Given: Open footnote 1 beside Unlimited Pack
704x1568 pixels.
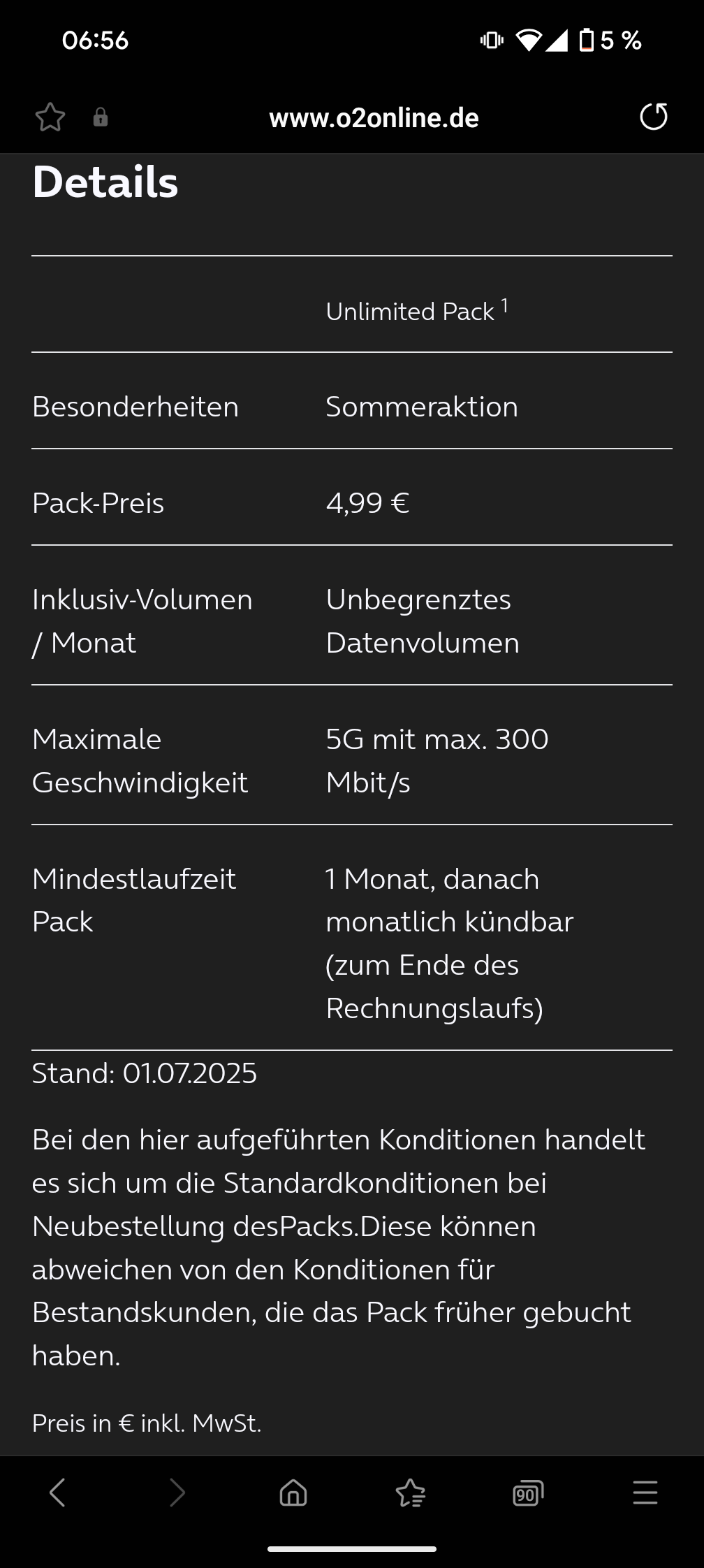Looking at the screenshot, I should (504, 305).
